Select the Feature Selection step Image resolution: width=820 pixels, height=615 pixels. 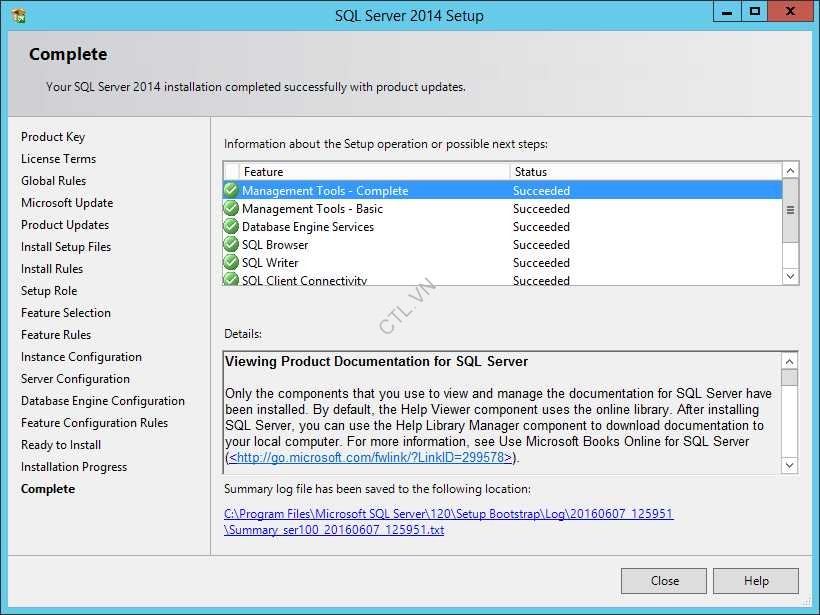tap(66, 312)
